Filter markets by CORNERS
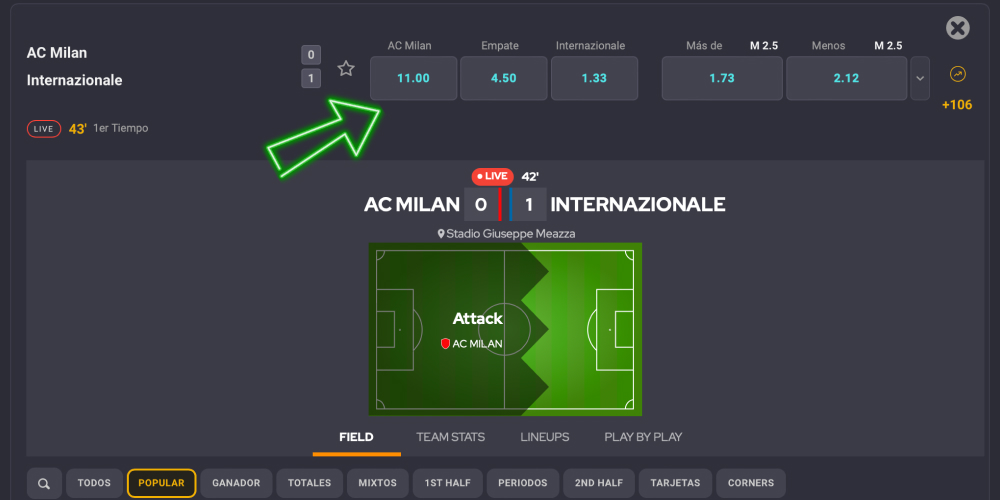 pyautogui.click(x=750, y=483)
